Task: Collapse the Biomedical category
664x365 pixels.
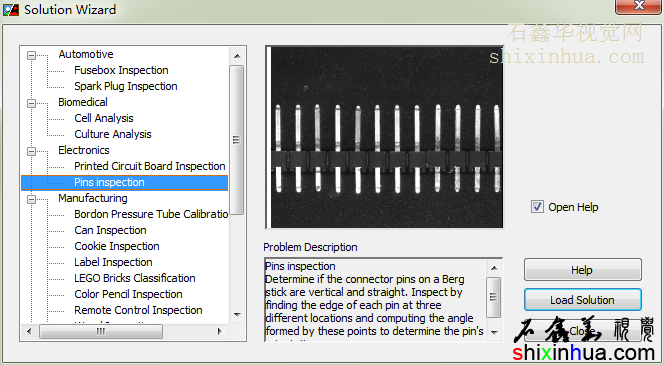Action: pyautogui.click(x=31, y=103)
